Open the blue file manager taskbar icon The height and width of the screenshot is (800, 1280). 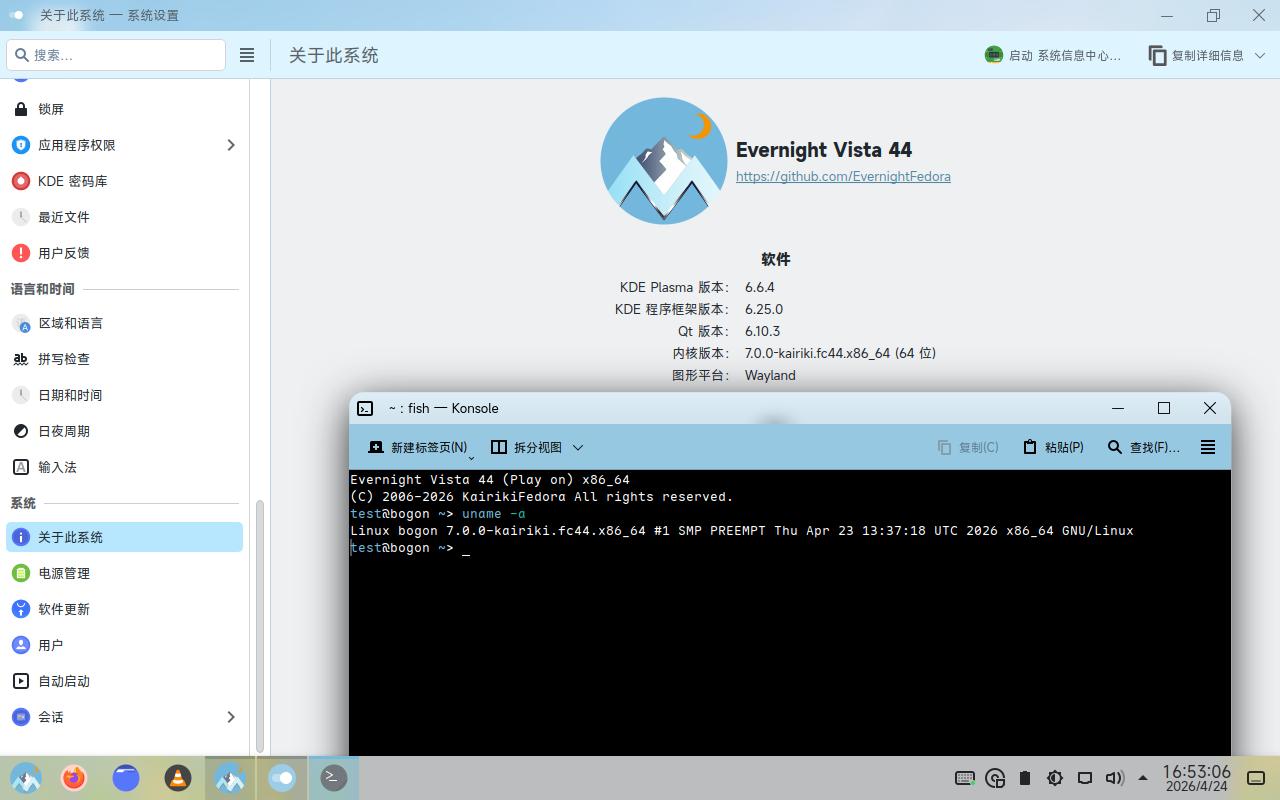tap(126, 778)
